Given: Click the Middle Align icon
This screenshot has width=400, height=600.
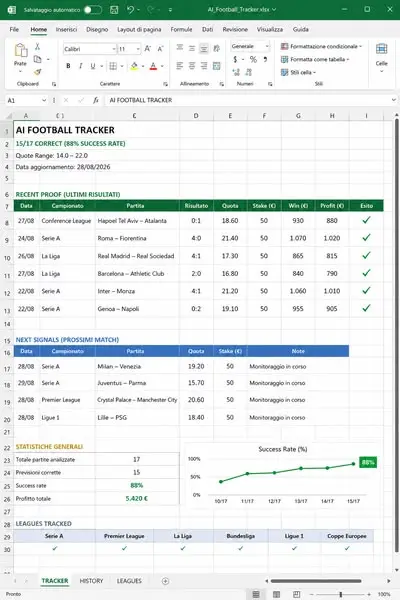Looking at the screenshot, I should click(x=192, y=48).
